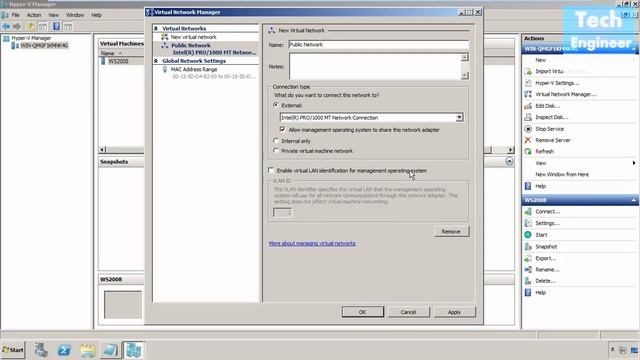Open the blue Help toolbar icon
Viewport: 640px width, 360px height.
tap(56, 27)
